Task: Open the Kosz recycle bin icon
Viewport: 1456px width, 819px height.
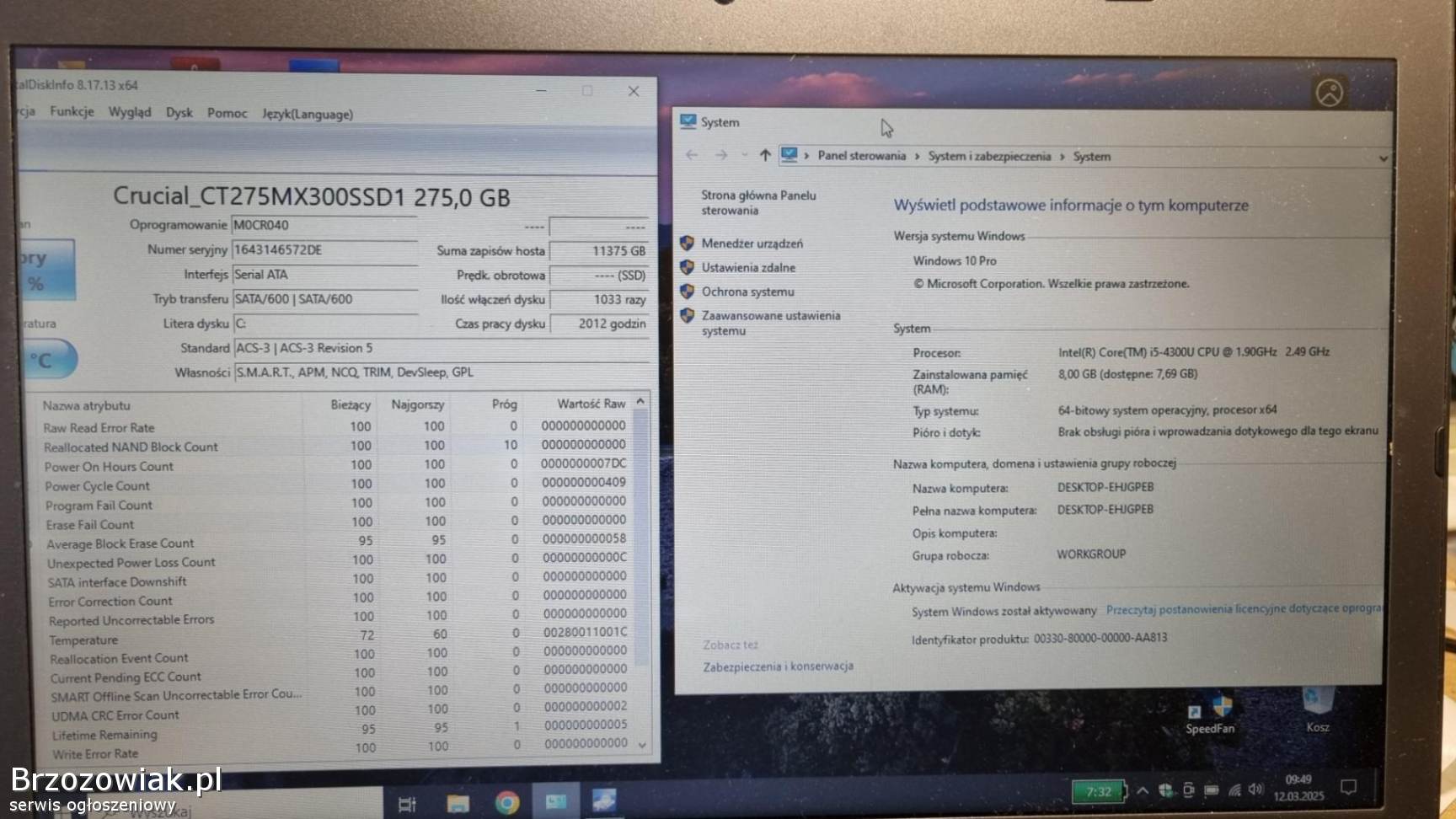Action: 1317,710
